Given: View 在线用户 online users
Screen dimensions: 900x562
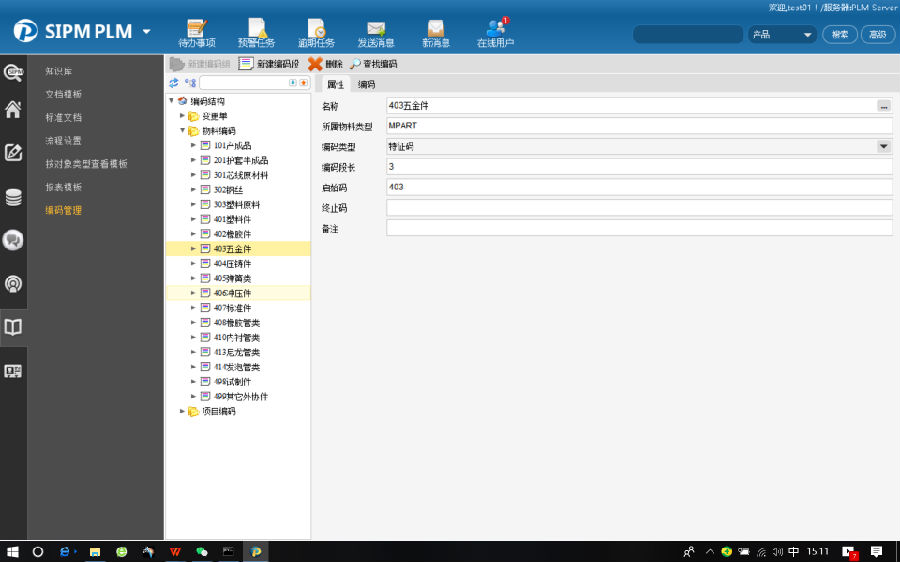Looking at the screenshot, I should click(495, 31).
